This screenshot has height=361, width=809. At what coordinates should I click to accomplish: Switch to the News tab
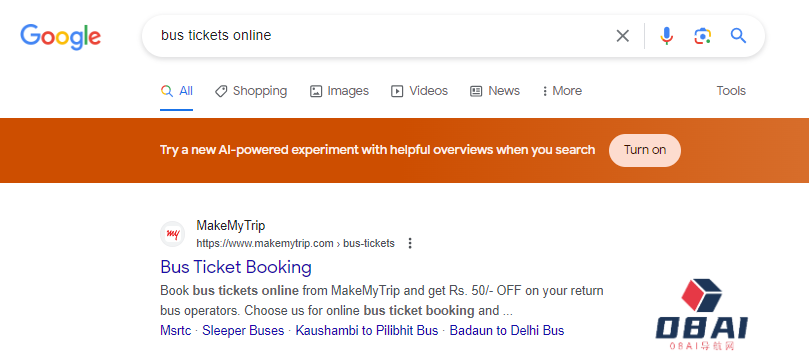point(494,91)
